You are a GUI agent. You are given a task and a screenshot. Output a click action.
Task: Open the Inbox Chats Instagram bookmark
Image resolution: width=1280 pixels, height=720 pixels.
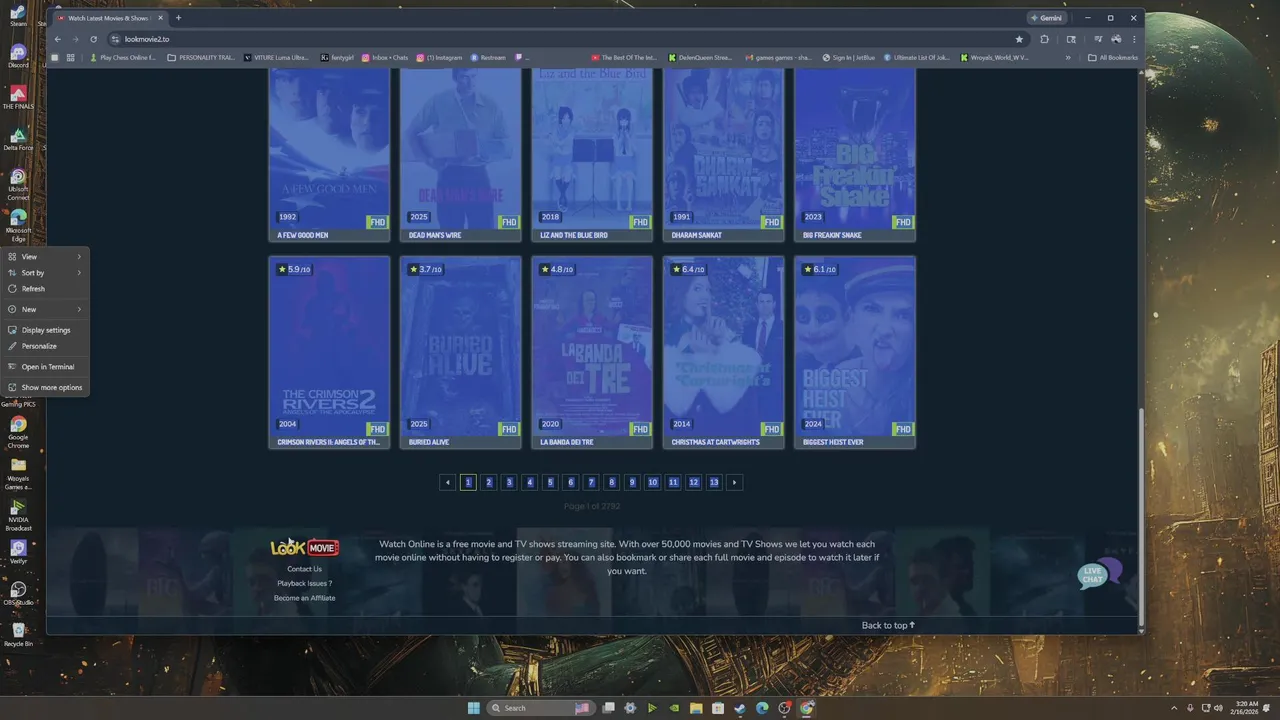(x=385, y=58)
